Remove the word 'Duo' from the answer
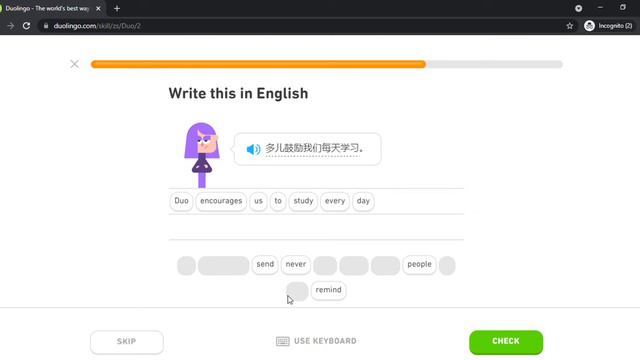This screenshot has width=640, height=360. pyautogui.click(x=181, y=201)
